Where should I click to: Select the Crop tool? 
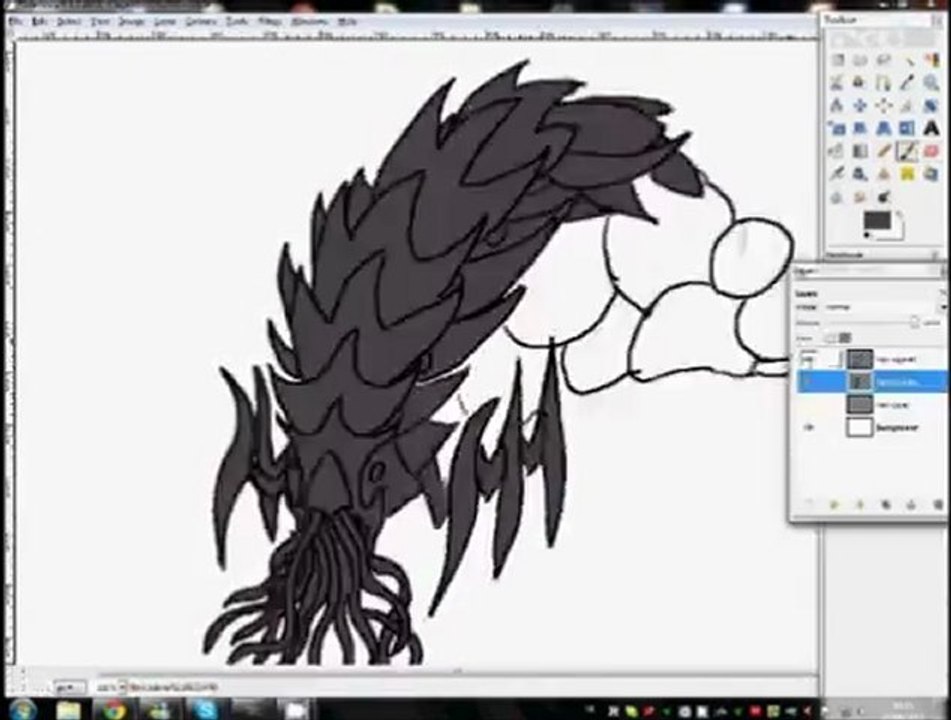(908, 106)
